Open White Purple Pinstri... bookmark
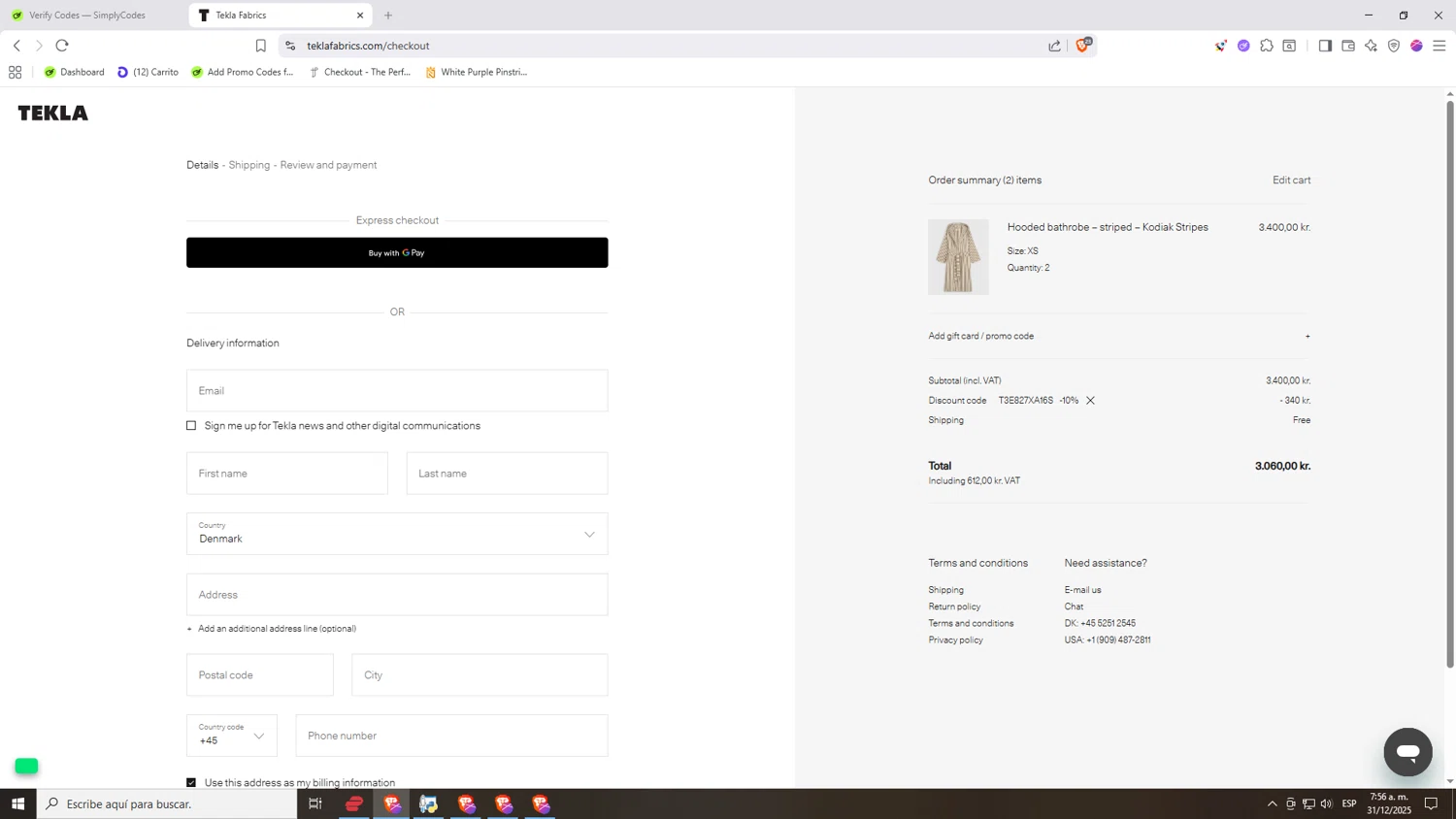Image resolution: width=1456 pixels, height=819 pixels. (476, 72)
